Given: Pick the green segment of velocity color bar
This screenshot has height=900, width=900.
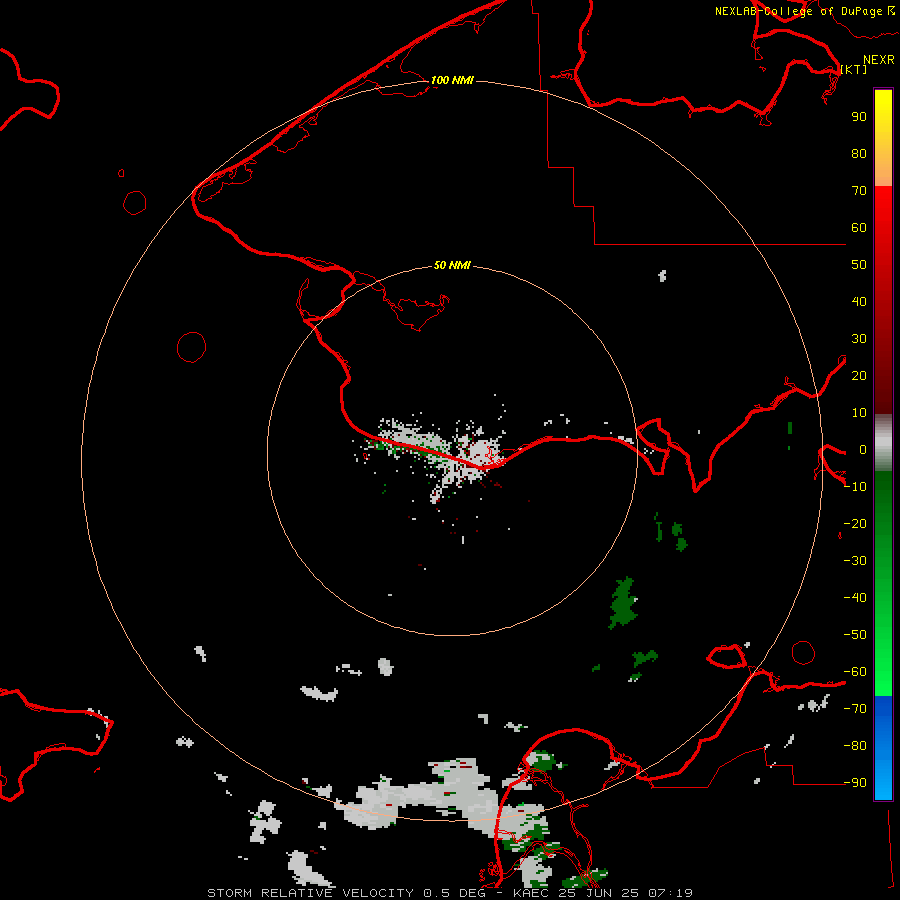Looking at the screenshot, I should [x=883, y=583].
